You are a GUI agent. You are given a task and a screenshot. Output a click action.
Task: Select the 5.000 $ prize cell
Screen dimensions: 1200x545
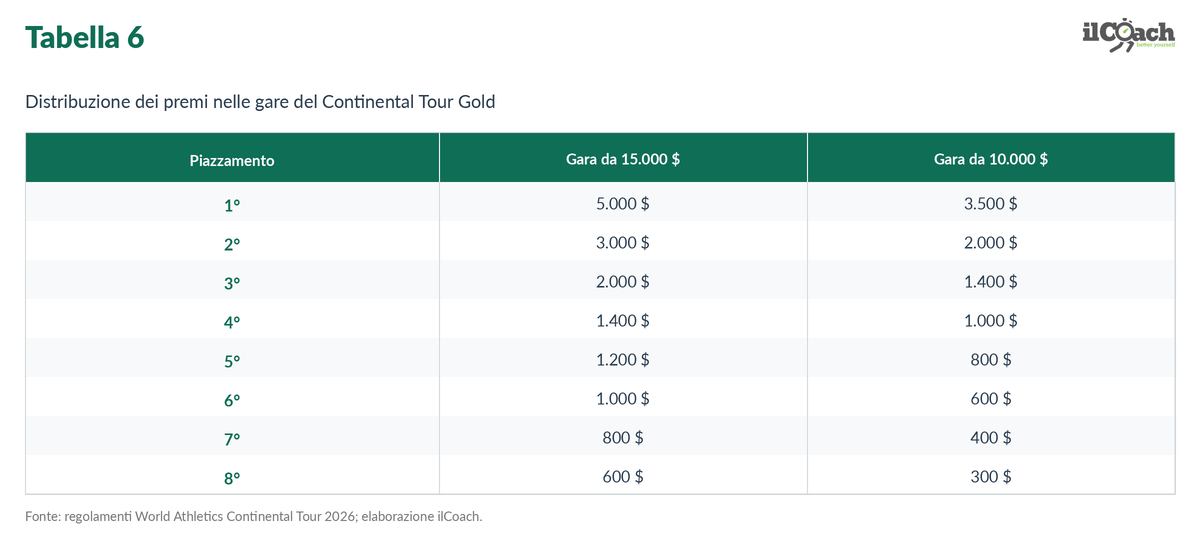tap(623, 203)
